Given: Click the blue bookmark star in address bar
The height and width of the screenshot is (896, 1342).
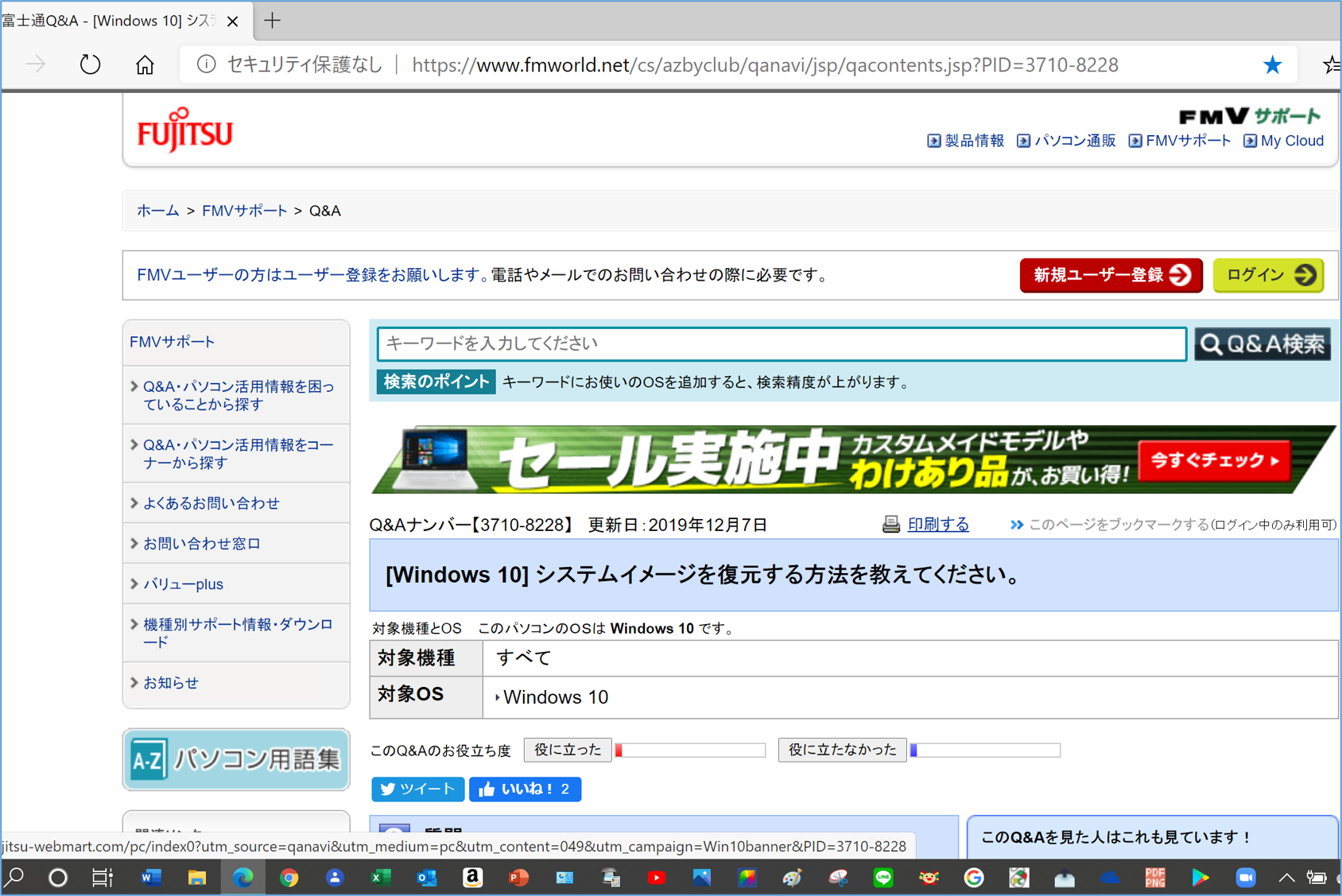Looking at the screenshot, I should coord(1272,64).
